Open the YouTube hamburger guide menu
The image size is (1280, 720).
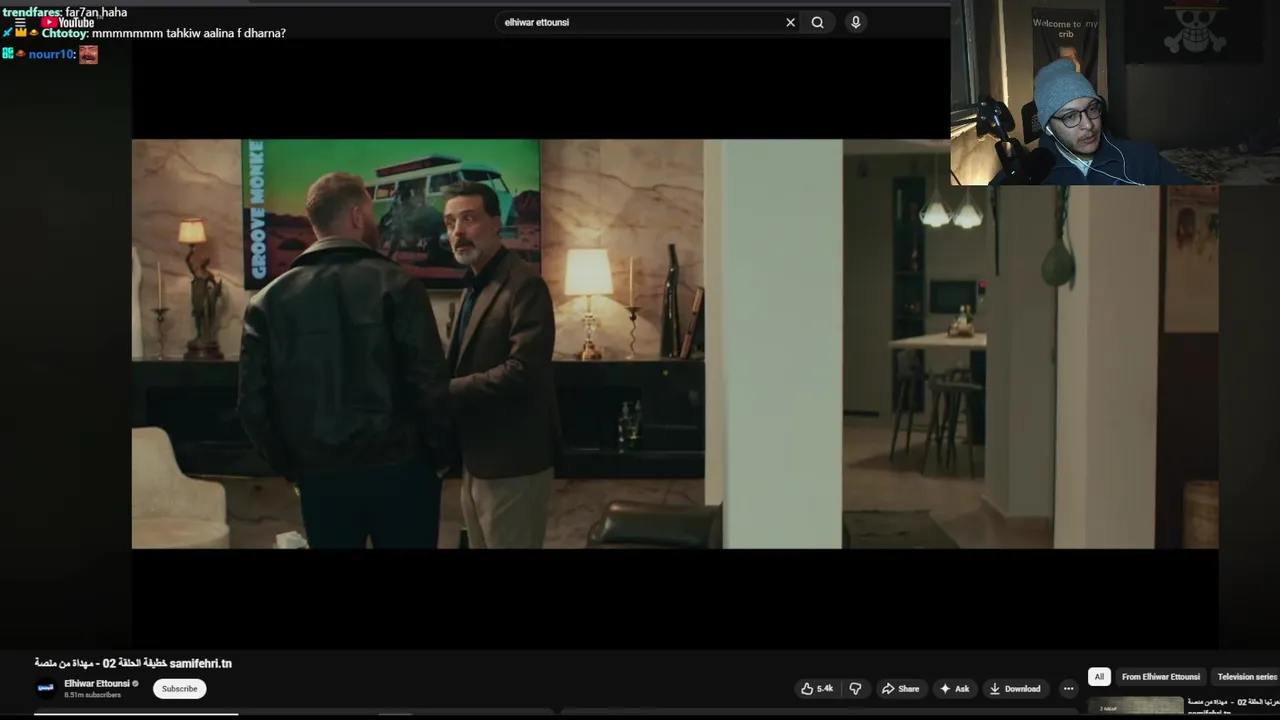(20, 23)
